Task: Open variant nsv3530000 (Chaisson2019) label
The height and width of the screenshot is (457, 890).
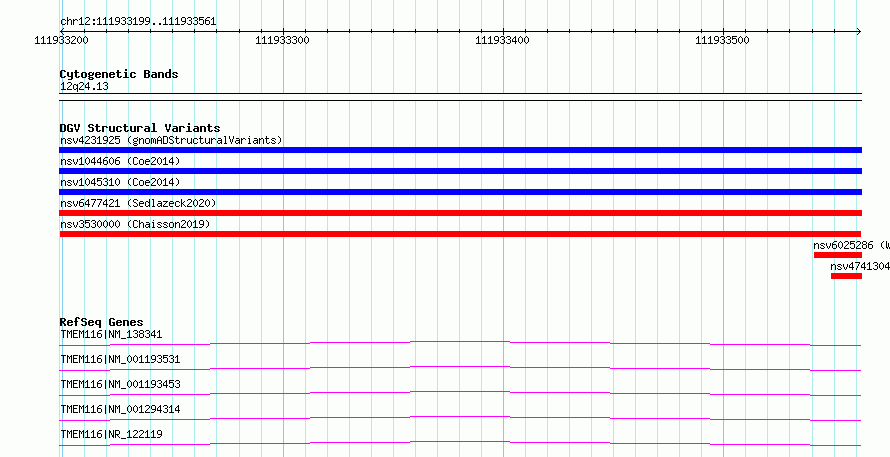Action: [x=135, y=224]
